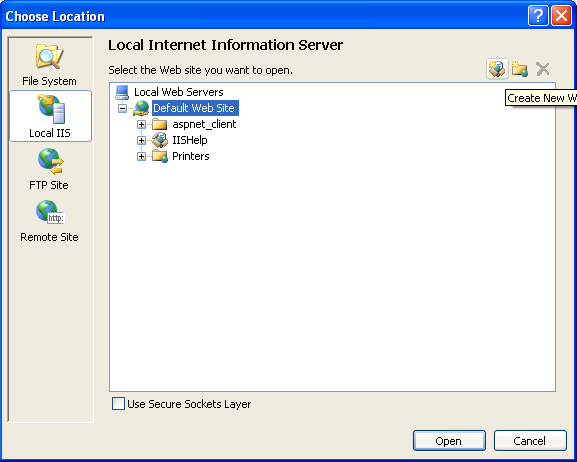Screen dimensions: 577x462
Task: Choose the Remote Site http icon
Action: click(50, 212)
